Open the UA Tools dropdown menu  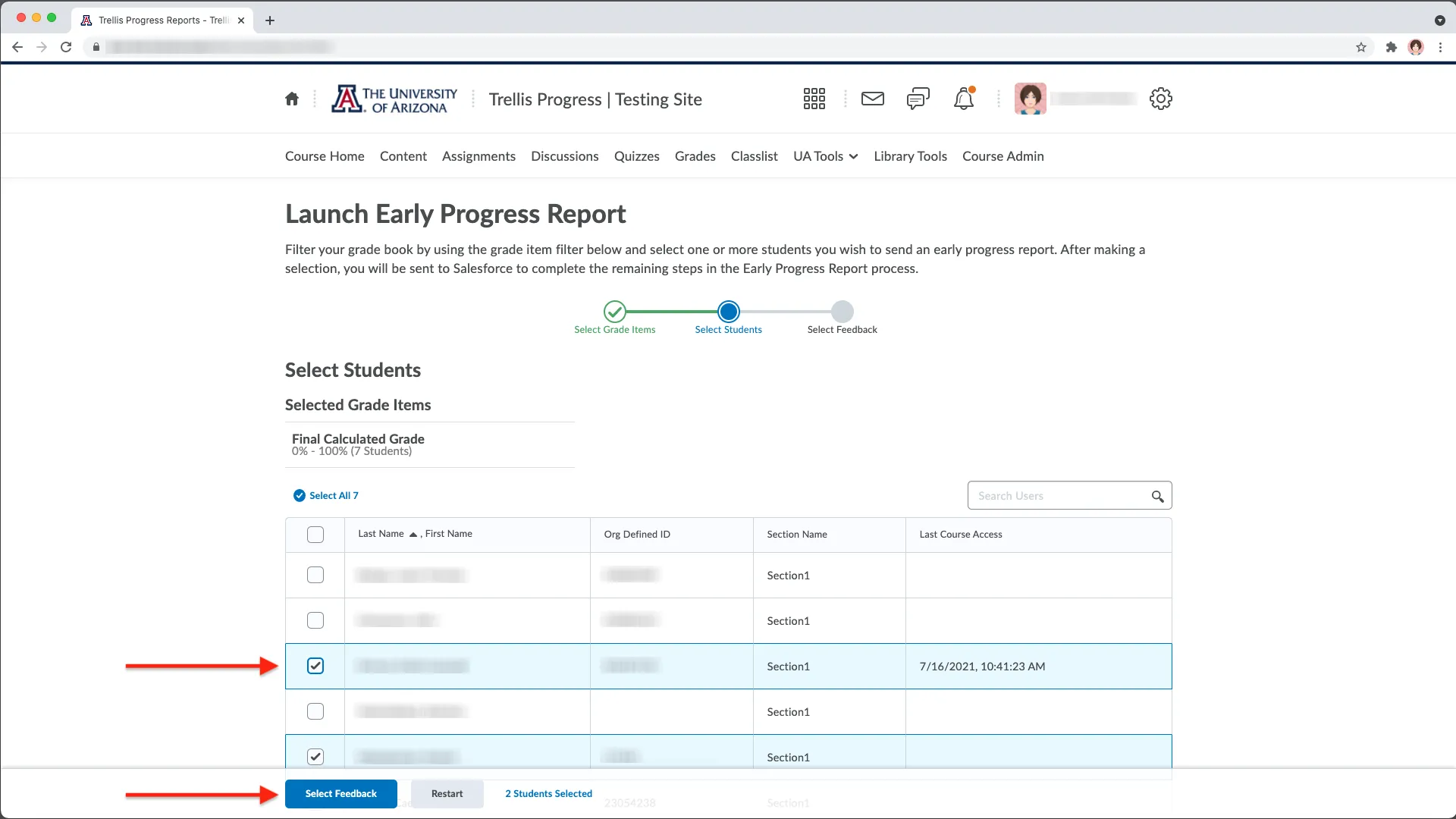826,156
